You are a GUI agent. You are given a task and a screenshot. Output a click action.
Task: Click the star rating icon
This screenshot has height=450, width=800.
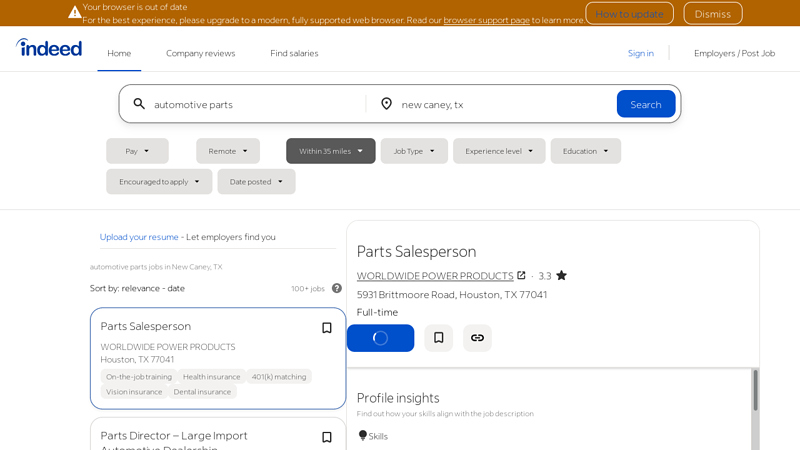pyautogui.click(x=561, y=276)
